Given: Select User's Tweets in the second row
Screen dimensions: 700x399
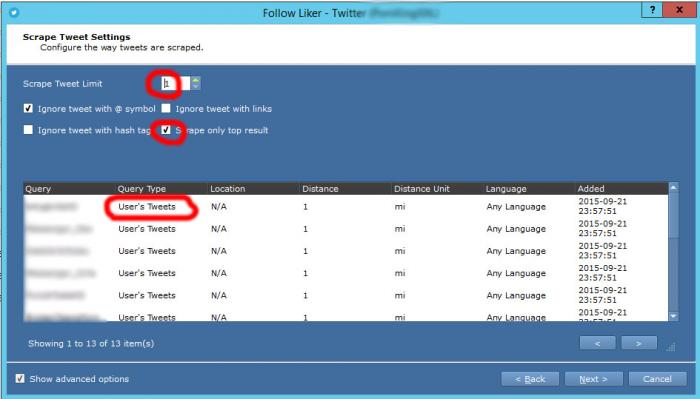Looking at the screenshot, I should point(147,229).
